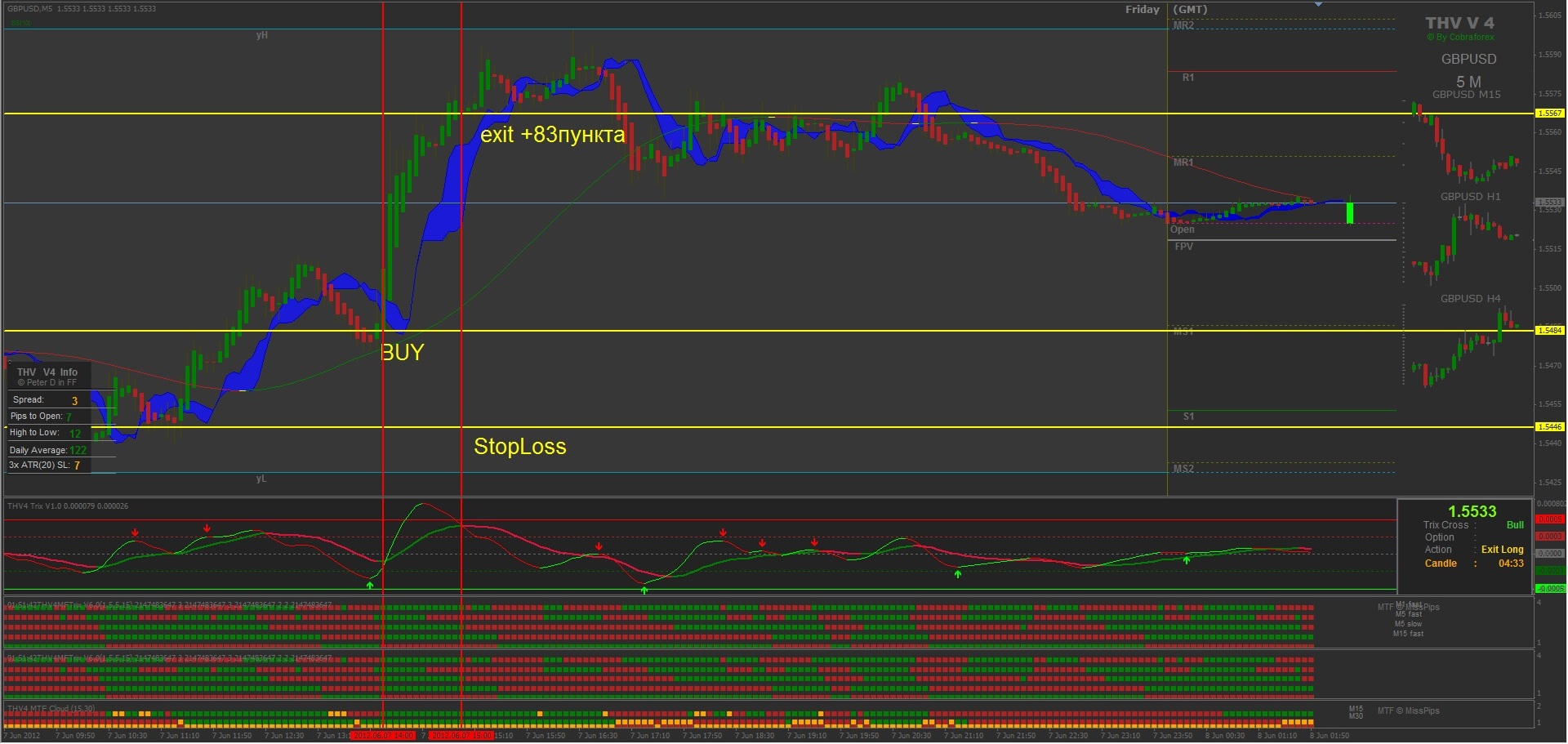Click the bright green current candle on main chart

coord(1350,212)
